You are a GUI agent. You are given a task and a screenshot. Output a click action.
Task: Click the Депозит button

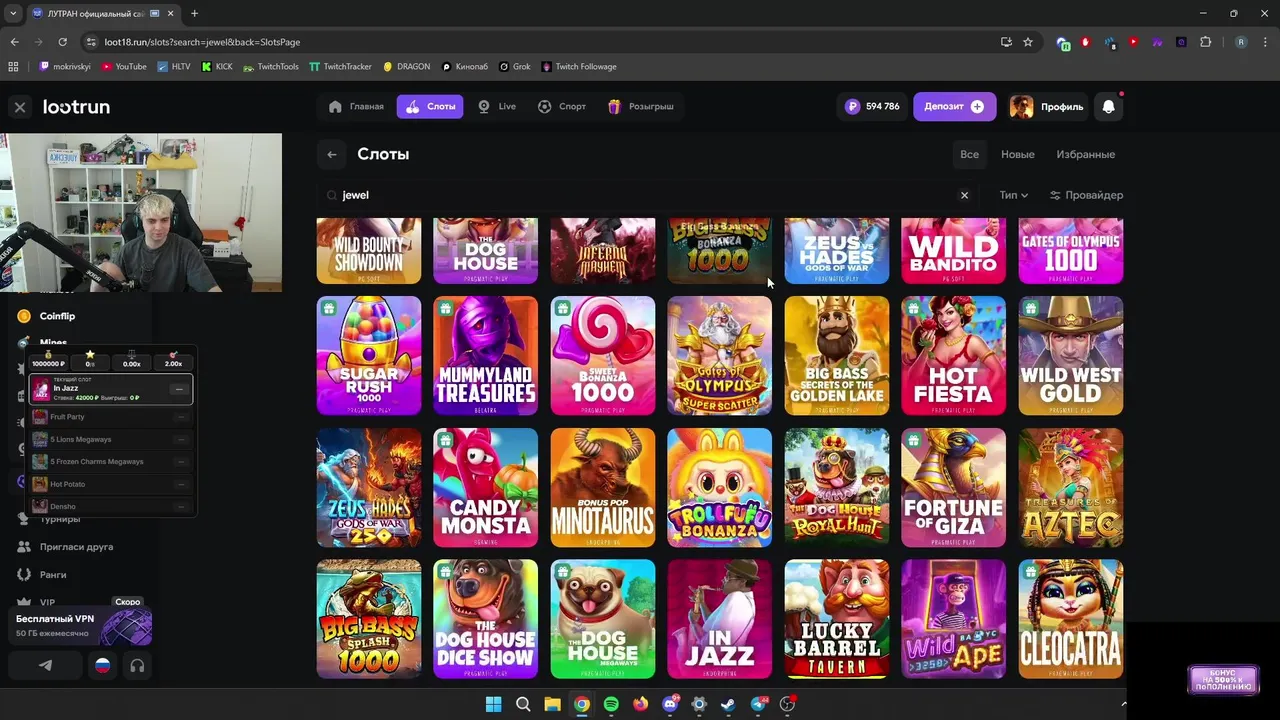pos(954,106)
